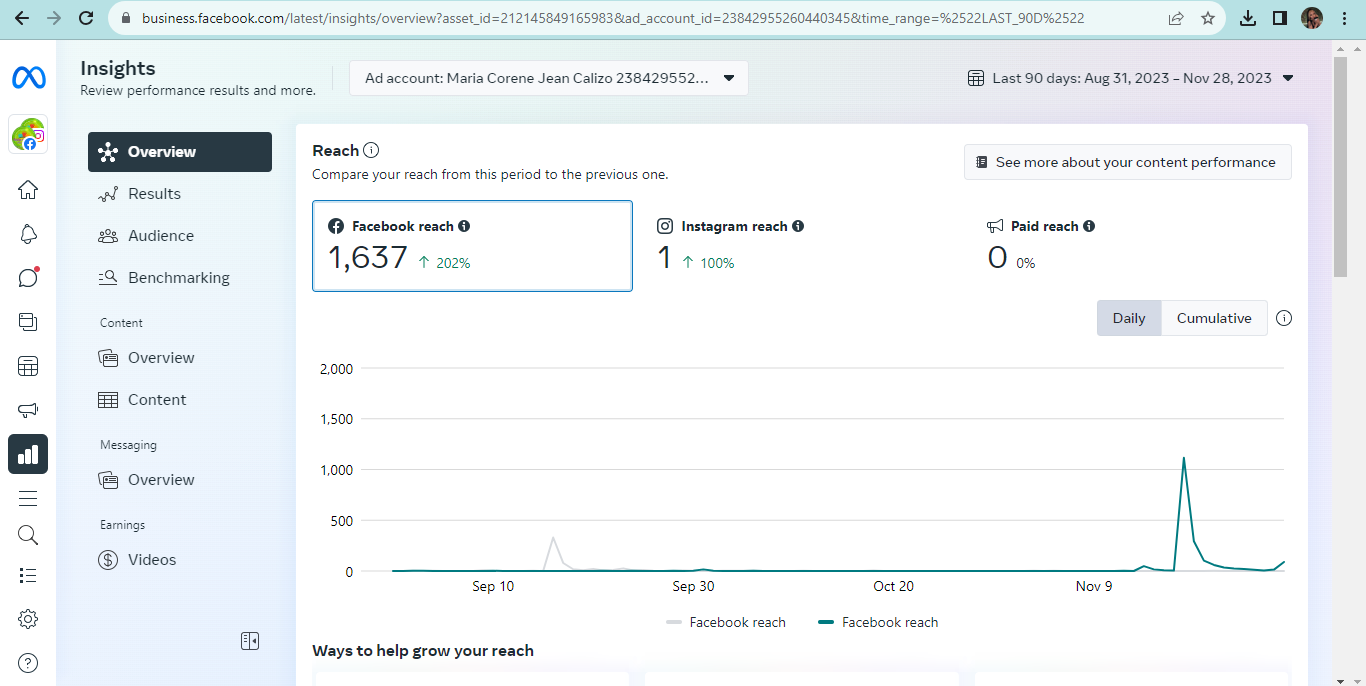
Task: Click the Sep 30 axis label
Action: coord(693,586)
